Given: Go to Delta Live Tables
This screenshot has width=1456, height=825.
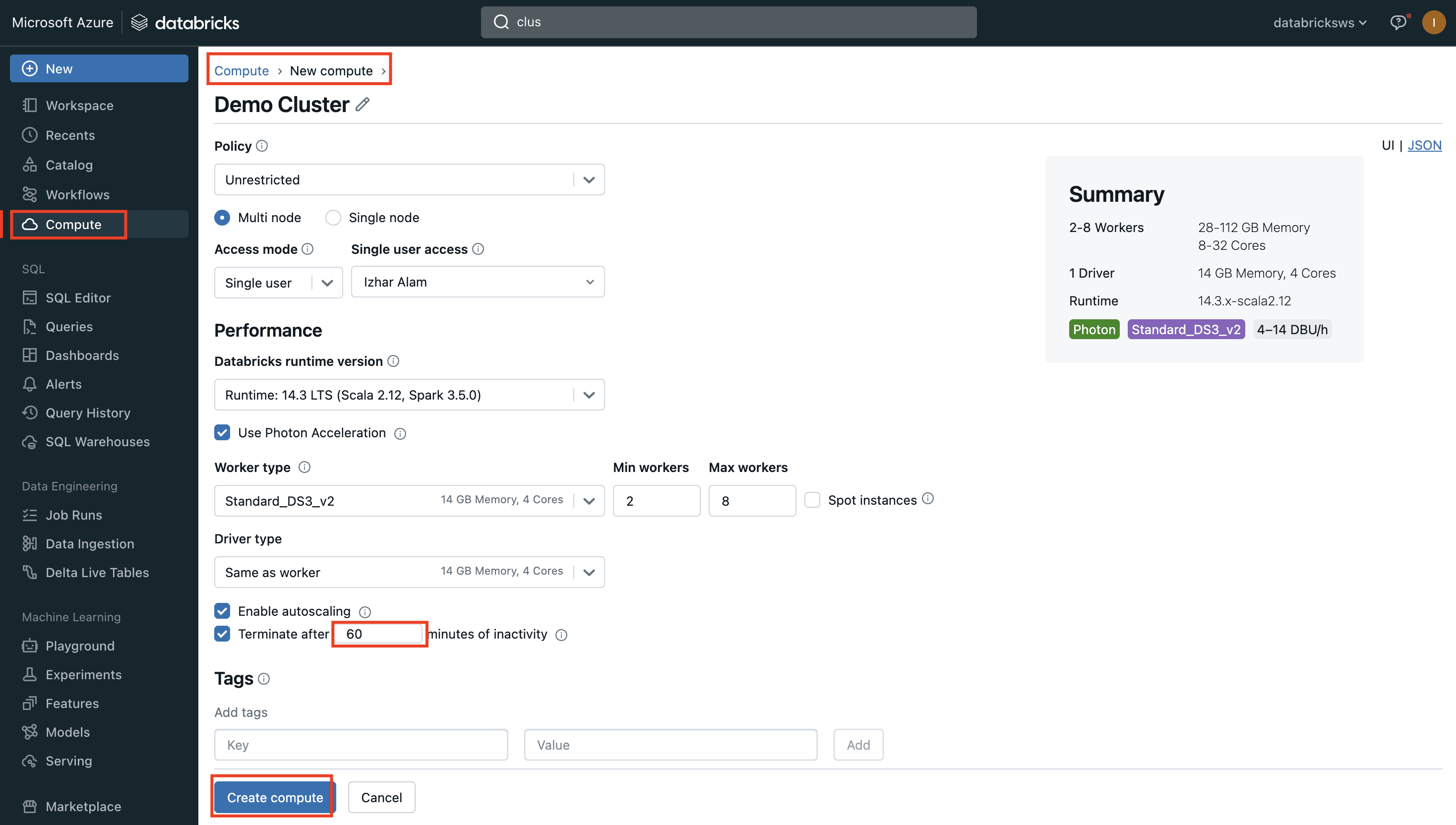Looking at the screenshot, I should [97, 572].
